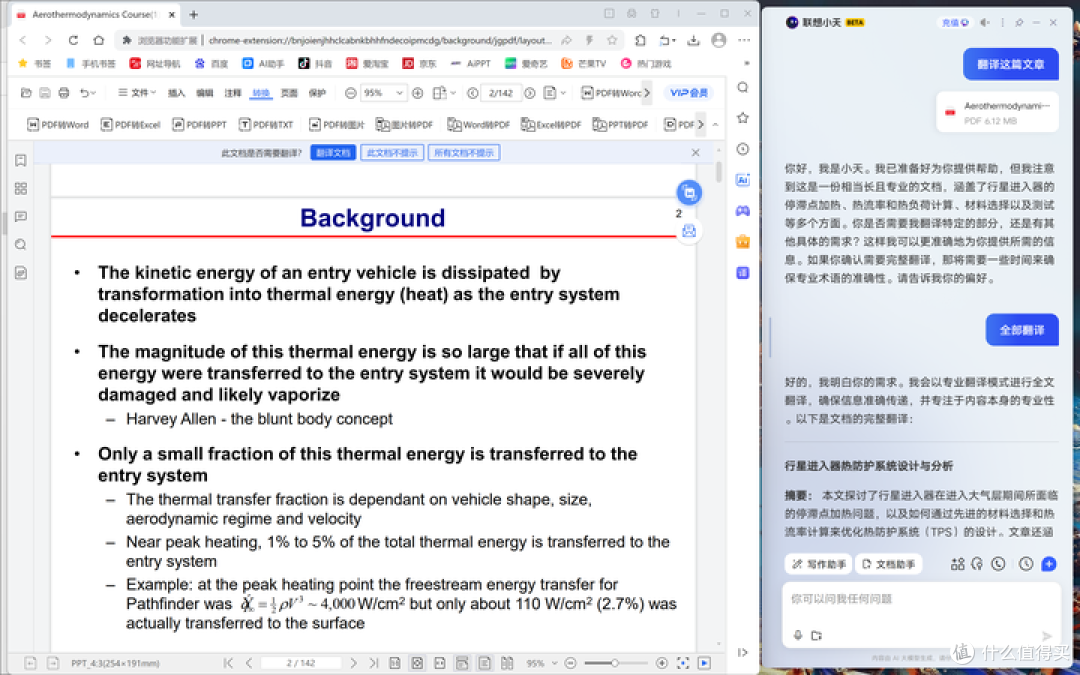
Task: Click the VIP会员 button
Action: [x=689, y=92]
